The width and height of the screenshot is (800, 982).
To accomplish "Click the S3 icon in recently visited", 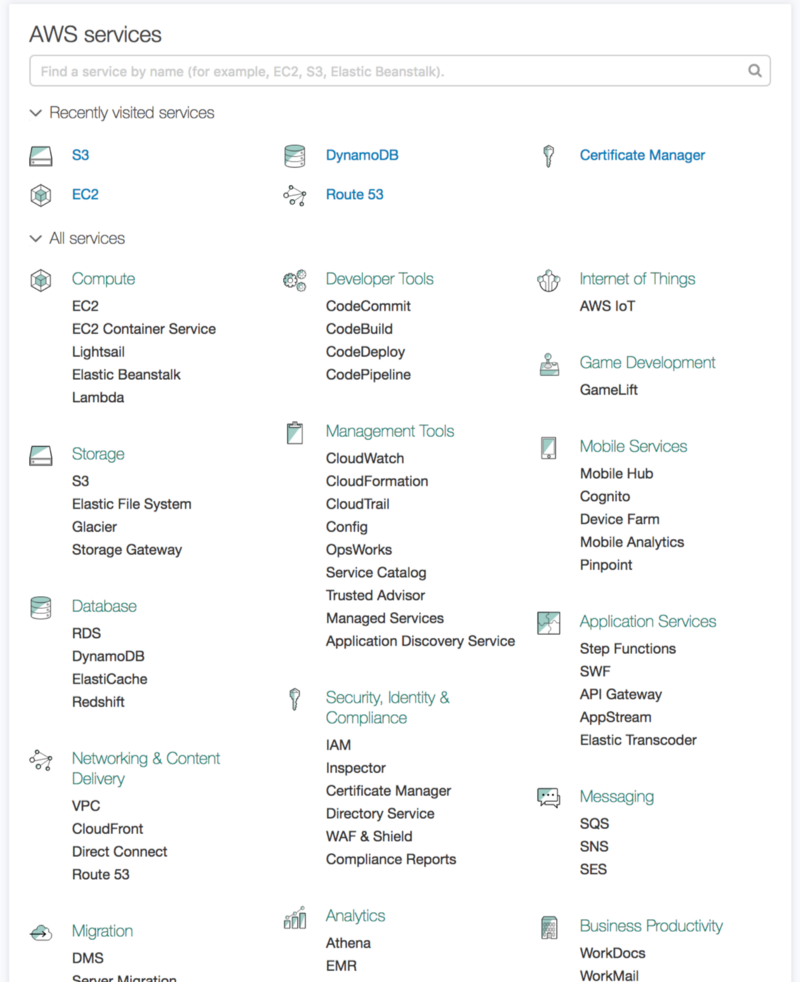I will click(x=41, y=156).
